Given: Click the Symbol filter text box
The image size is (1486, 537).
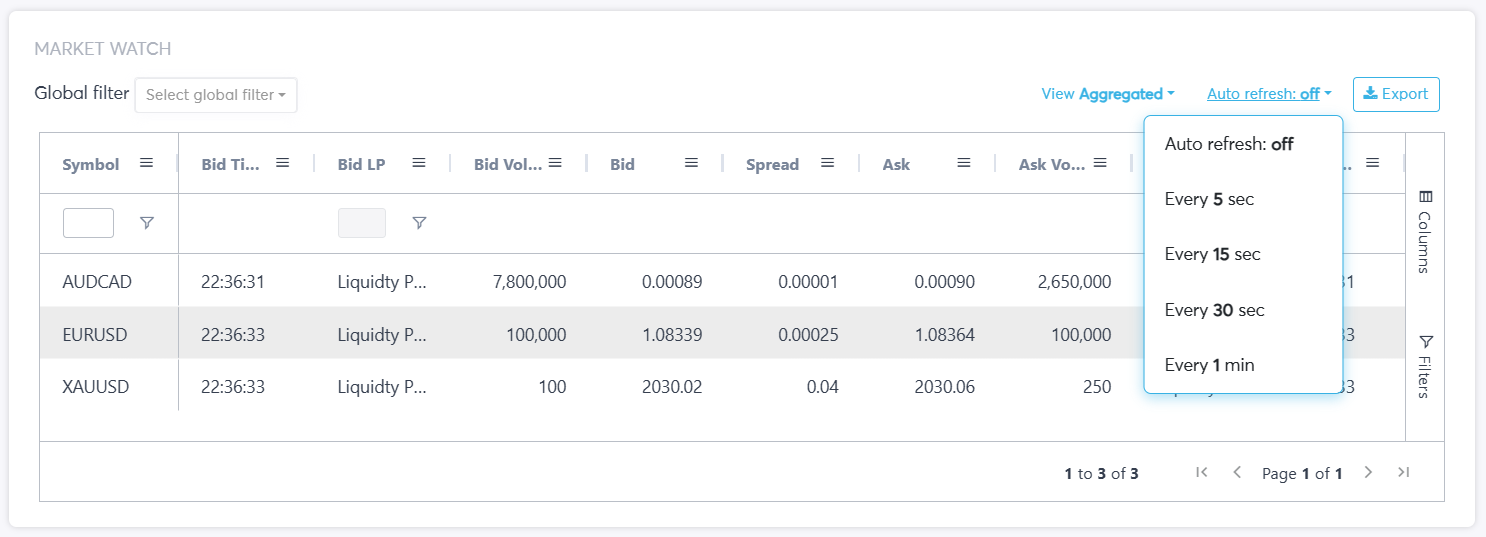Looking at the screenshot, I should [x=88, y=223].
